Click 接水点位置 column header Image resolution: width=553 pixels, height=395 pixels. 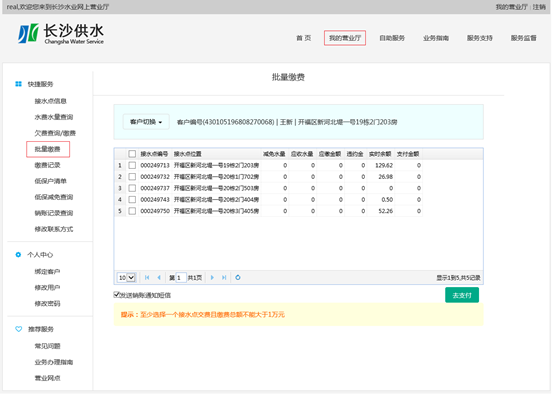pos(187,154)
